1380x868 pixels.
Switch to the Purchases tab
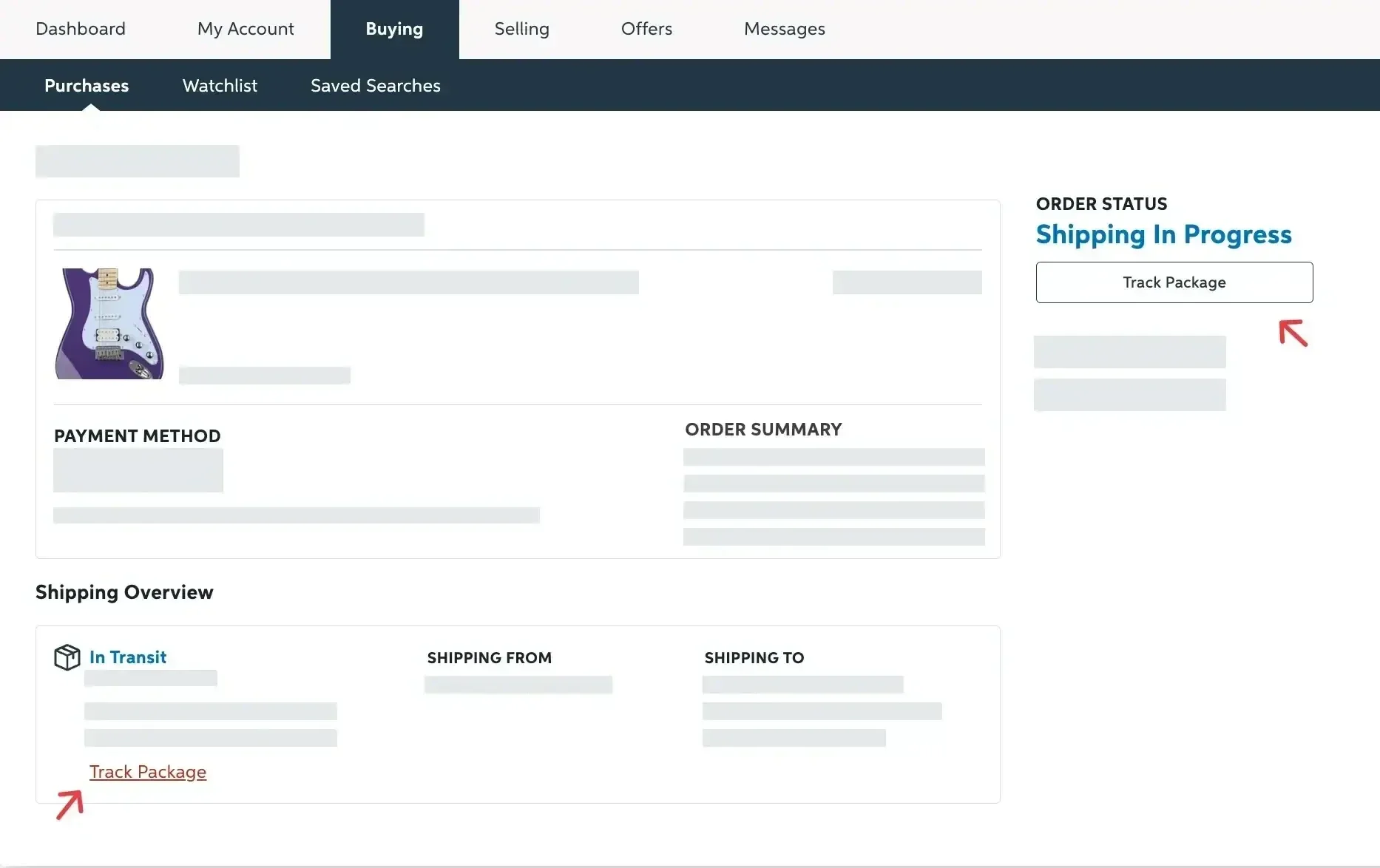[x=86, y=85]
